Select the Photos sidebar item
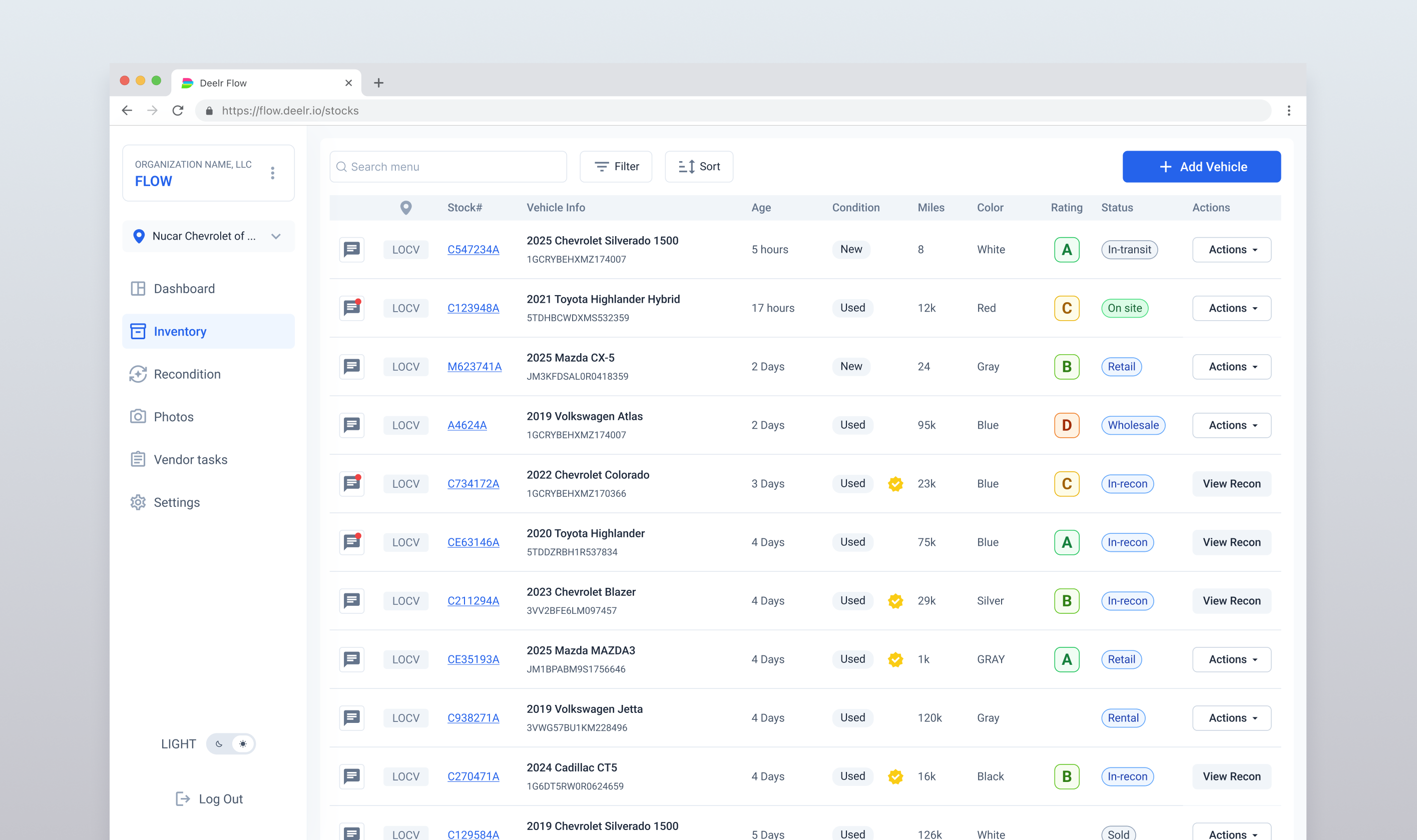The image size is (1417, 840). tap(173, 417)
